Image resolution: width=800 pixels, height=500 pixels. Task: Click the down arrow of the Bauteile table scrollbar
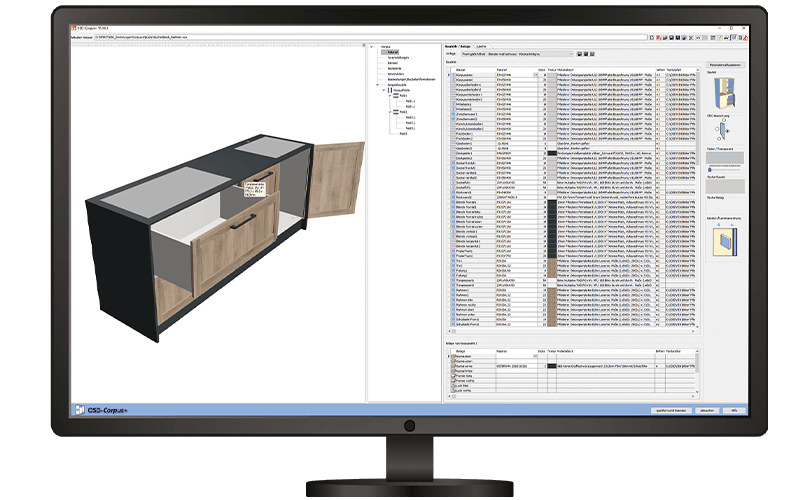point(697,327)
